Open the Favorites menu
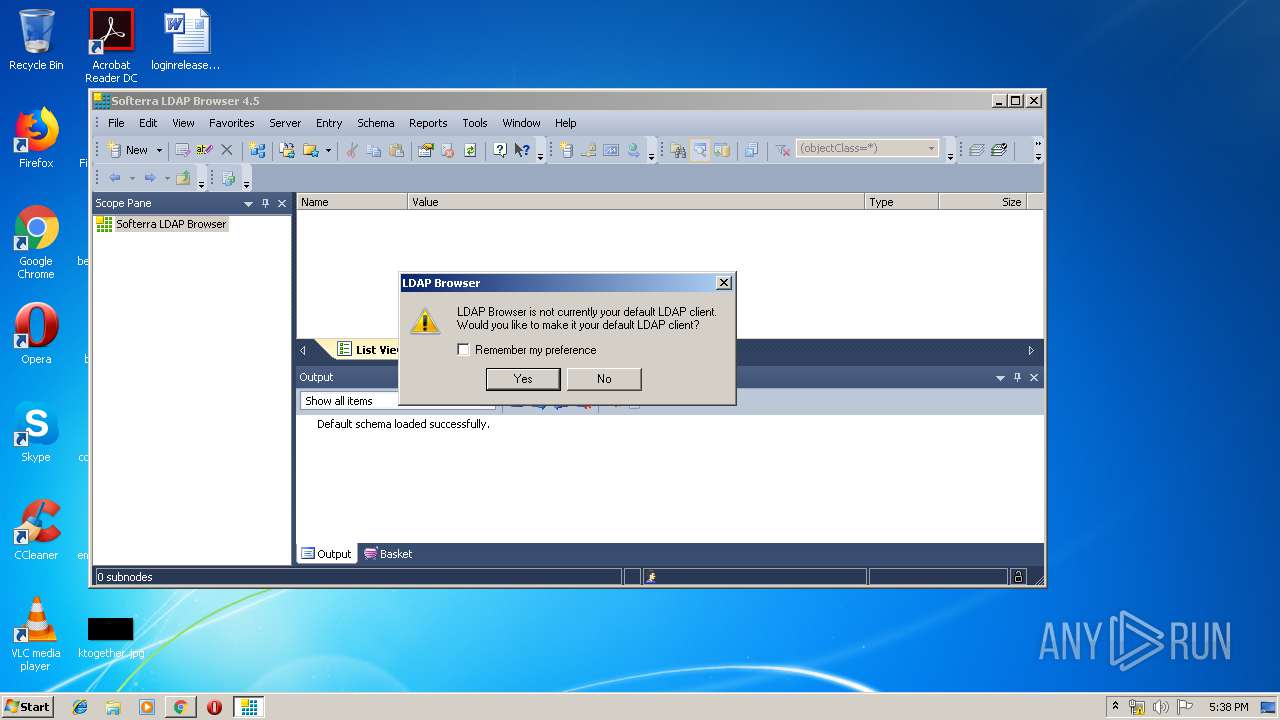The height and width of the screenshot is (720, 1280). tap(231, 123)
